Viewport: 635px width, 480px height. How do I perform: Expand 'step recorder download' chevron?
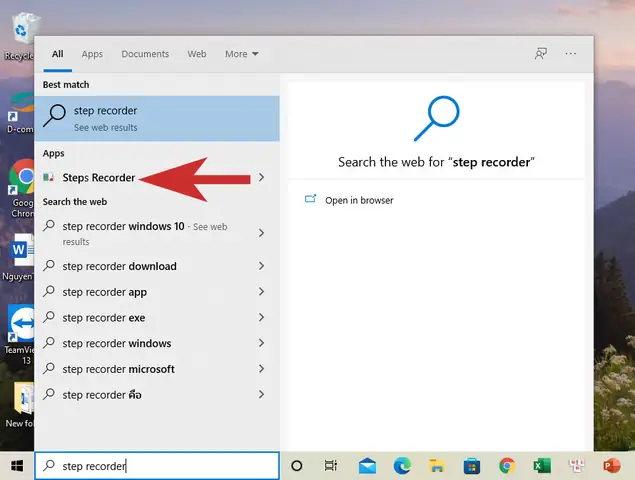tap(262, 266)
